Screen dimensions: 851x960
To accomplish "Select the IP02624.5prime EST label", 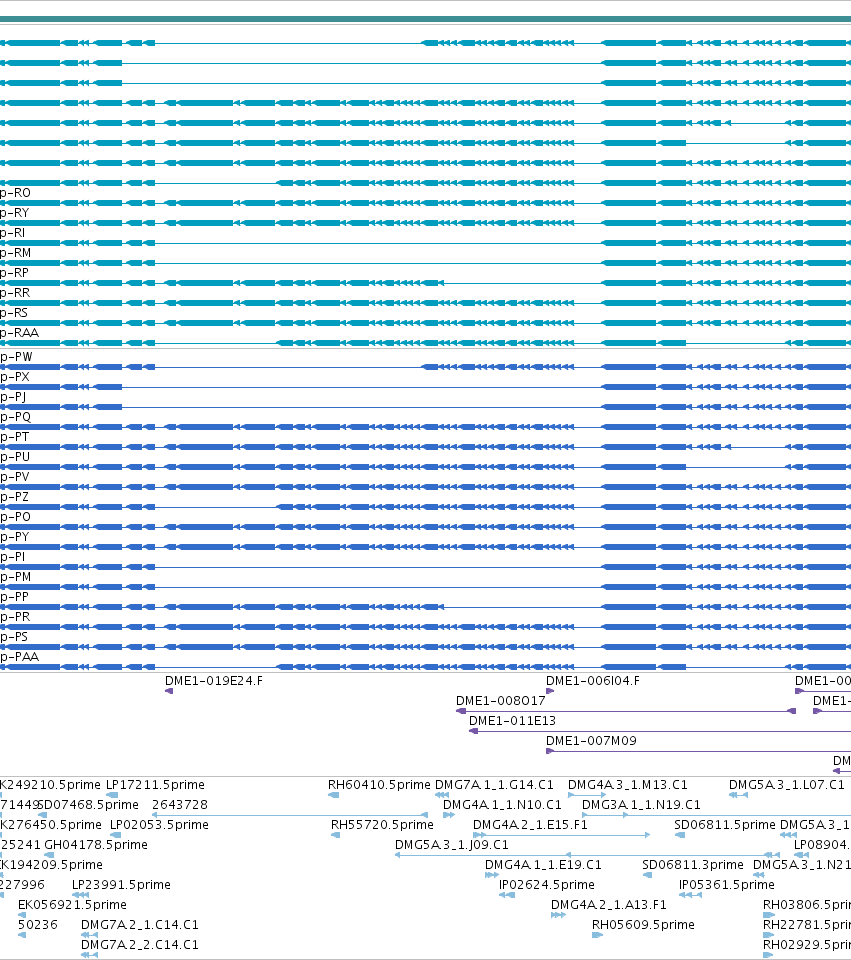I will 547,885.
